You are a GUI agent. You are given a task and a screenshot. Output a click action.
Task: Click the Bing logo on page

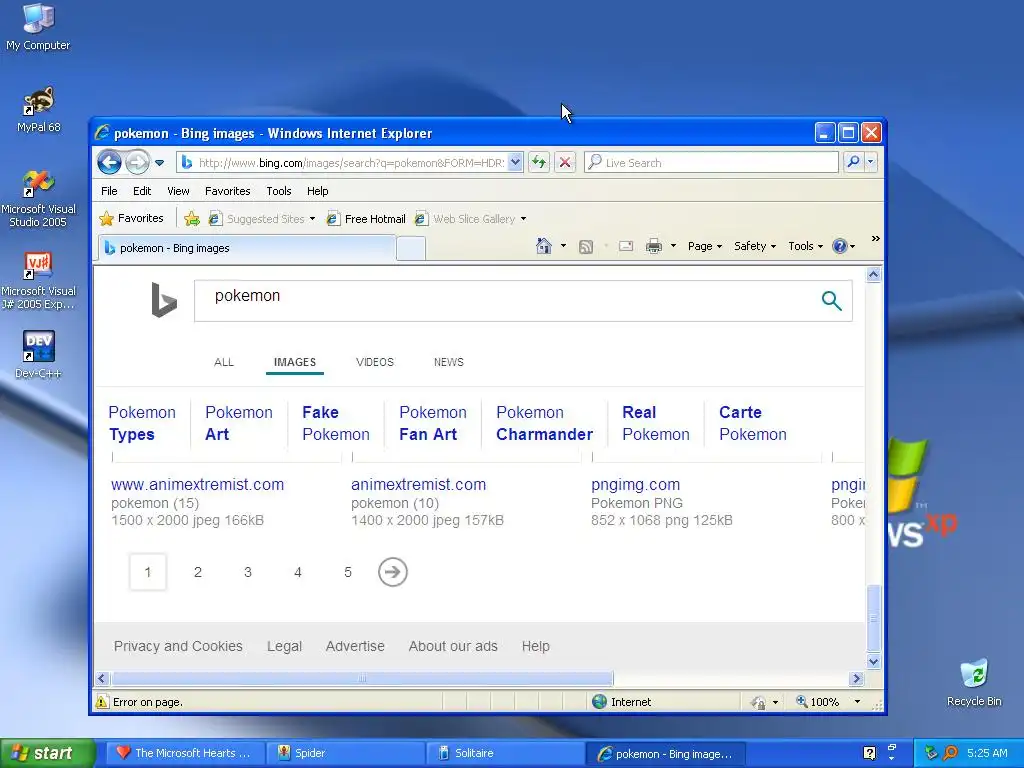coord(163,300)
